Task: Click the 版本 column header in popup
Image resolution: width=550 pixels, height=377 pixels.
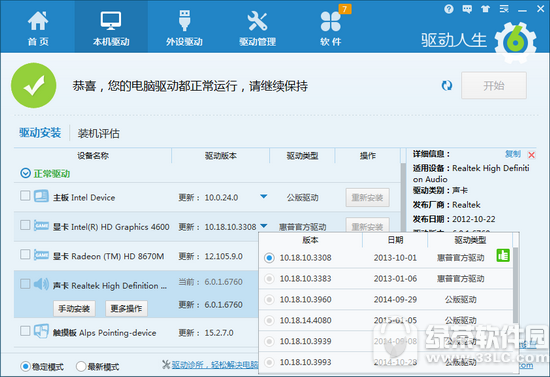Action: [x=310, y=240]
